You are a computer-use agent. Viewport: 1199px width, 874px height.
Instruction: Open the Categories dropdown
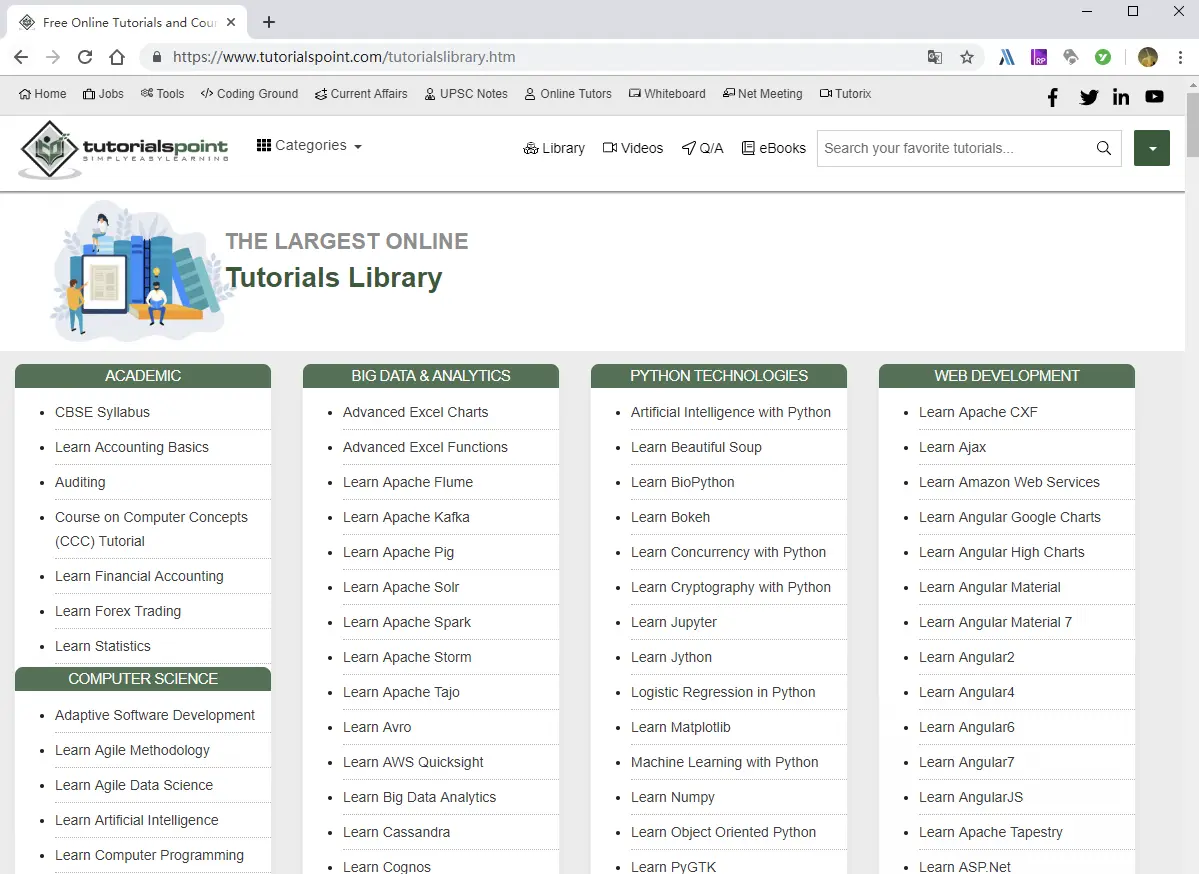click(309, 145)
